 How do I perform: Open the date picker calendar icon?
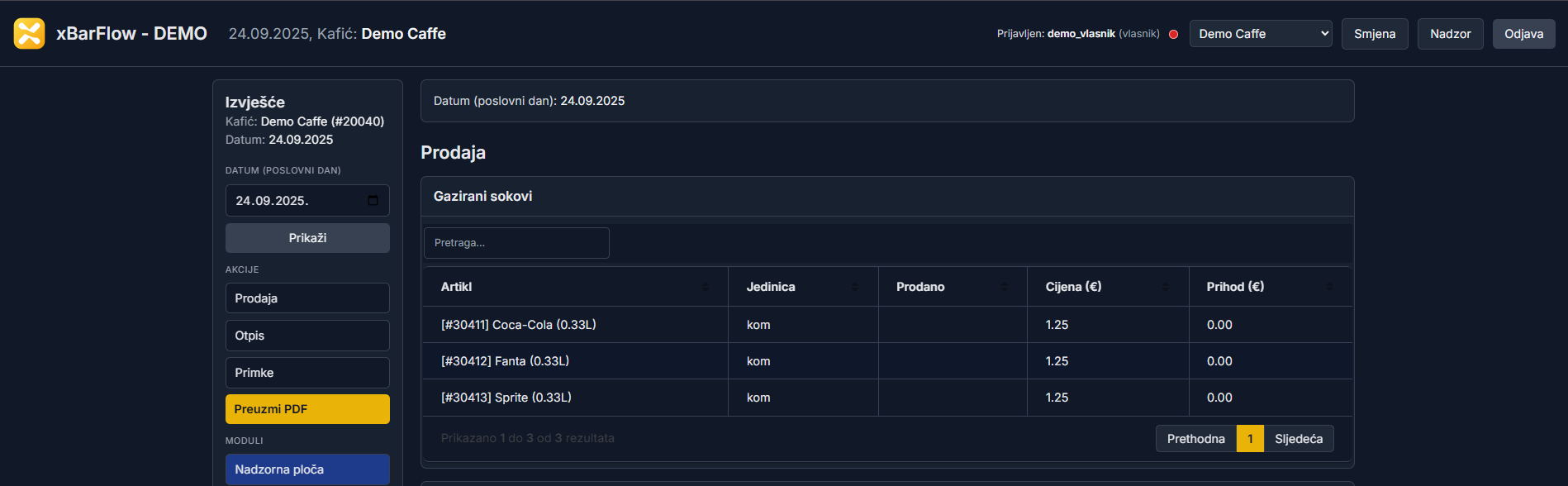click(x=373, y=201)
